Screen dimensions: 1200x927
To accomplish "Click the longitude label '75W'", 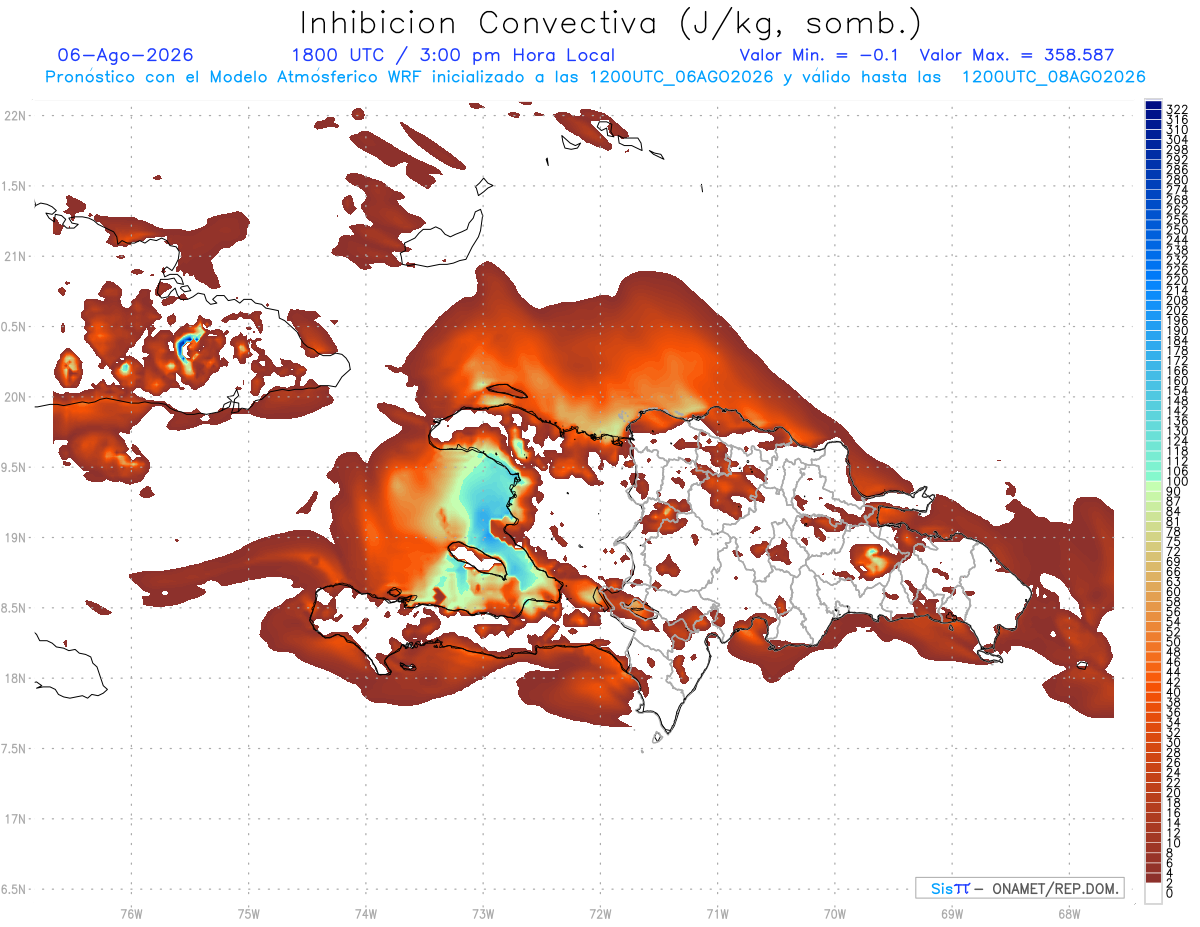I will point(248,912).
